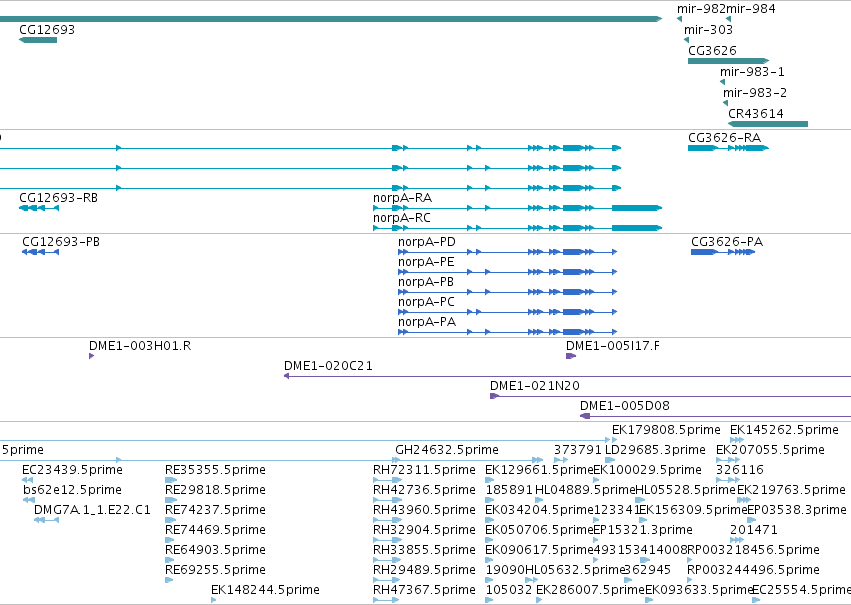Click the DME1-003H01.R label

click(140, 346)
